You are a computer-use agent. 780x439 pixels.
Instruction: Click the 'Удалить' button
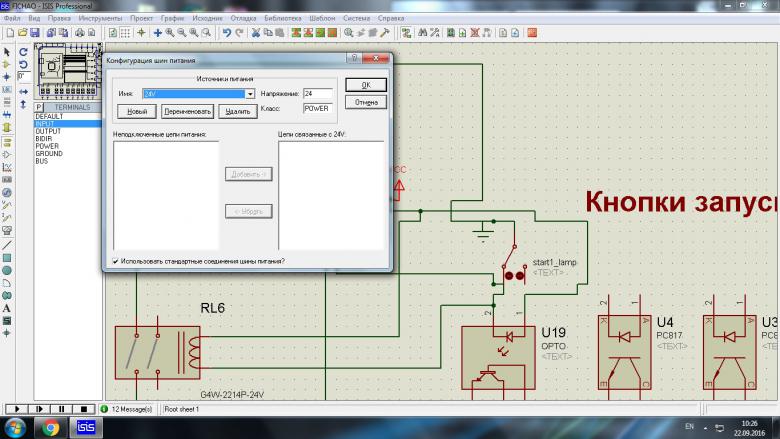coord(238,111)
